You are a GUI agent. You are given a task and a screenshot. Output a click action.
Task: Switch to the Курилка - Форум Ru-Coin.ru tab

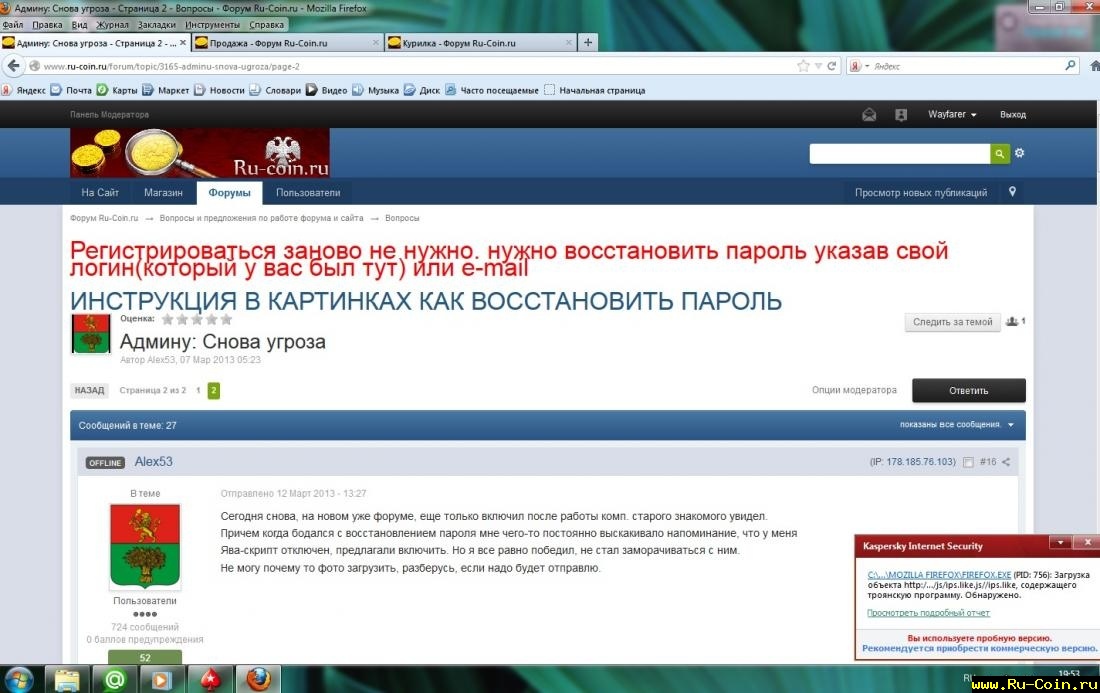click(x=479, y=43)
